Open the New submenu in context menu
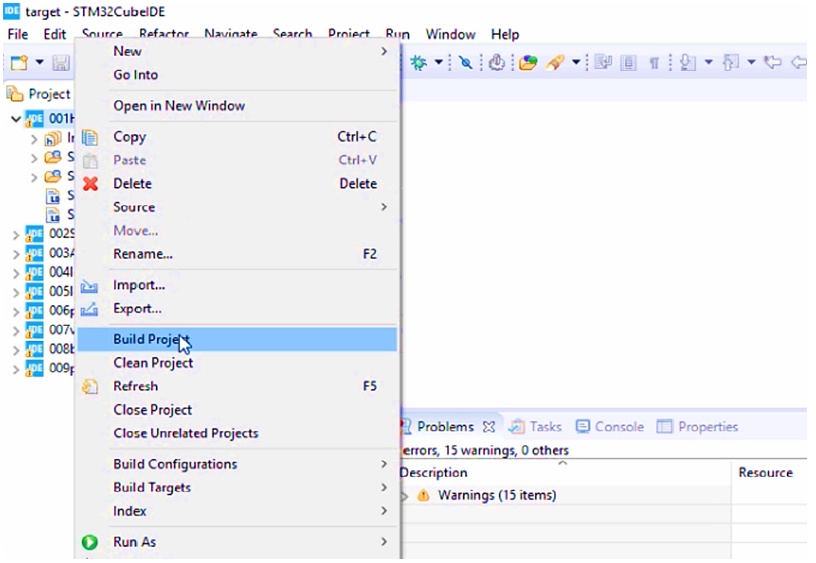The height and width of the screenshot is (563, 816). (x=237, y=51)
